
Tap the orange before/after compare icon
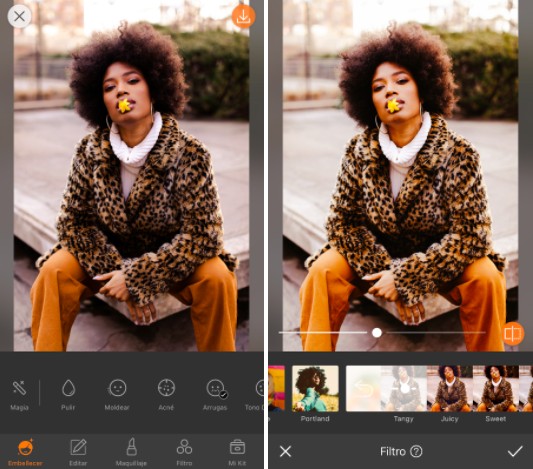pos(512,333)
